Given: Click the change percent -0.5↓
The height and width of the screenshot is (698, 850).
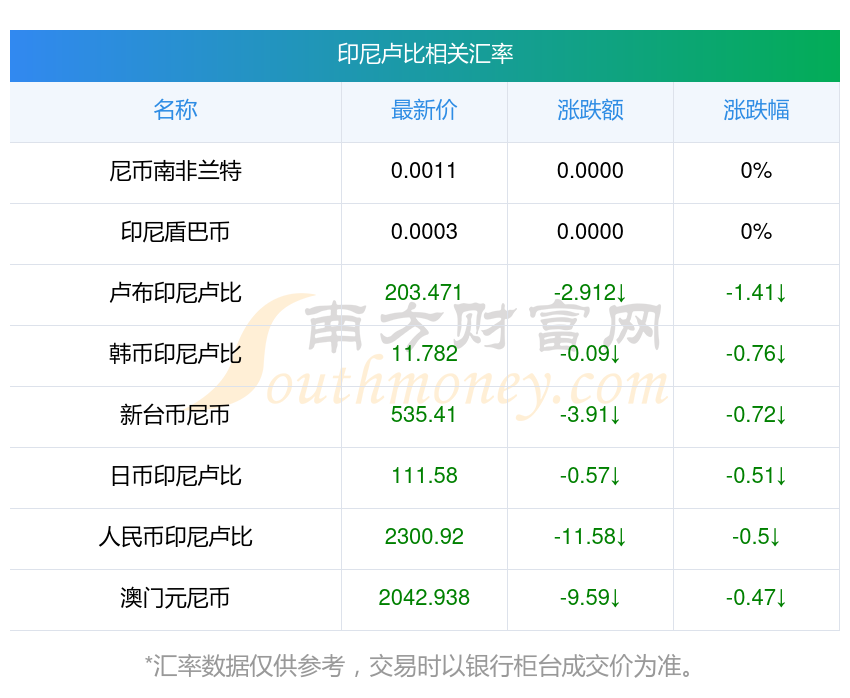Looking at the screenshot, I should 756,537.
